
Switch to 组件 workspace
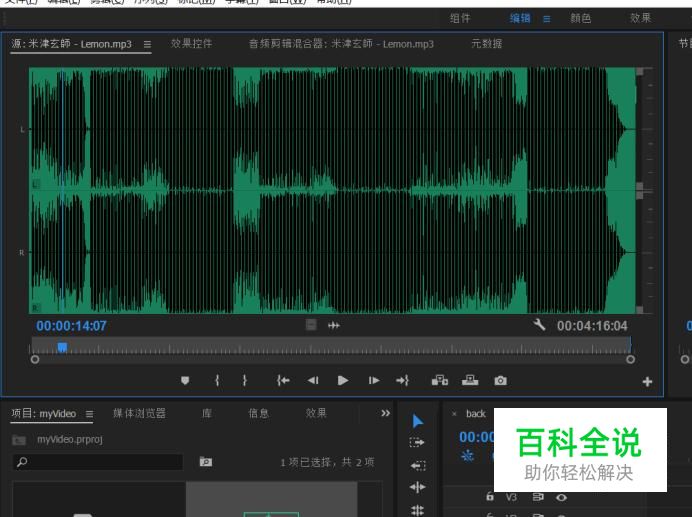(460, 18)
